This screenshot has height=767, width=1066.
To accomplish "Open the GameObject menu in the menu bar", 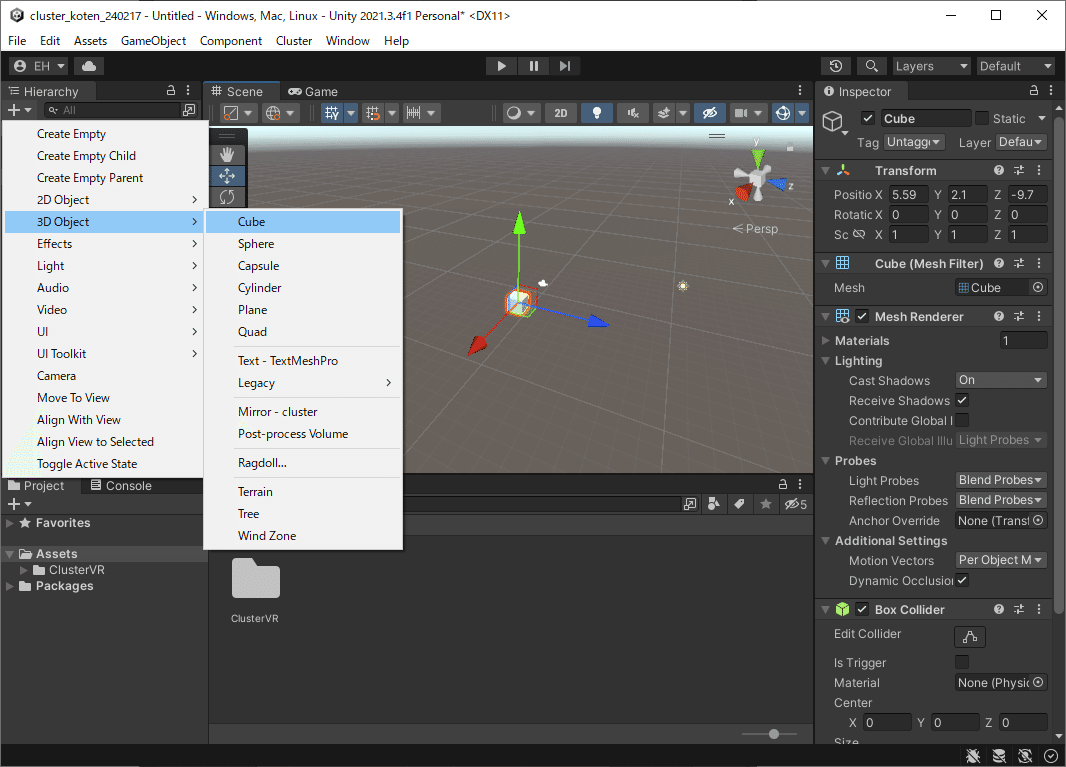I will coord(154,41).
